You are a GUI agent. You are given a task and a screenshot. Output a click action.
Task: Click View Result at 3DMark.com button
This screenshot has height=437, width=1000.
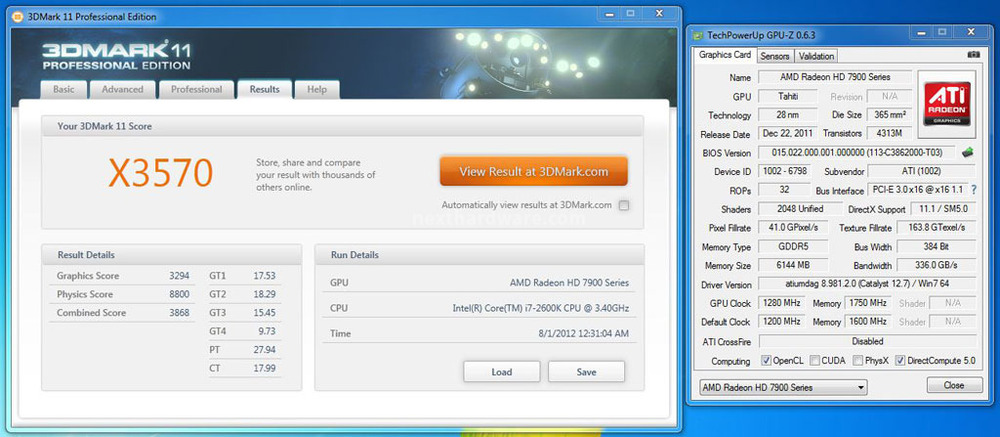coord(533,172)
